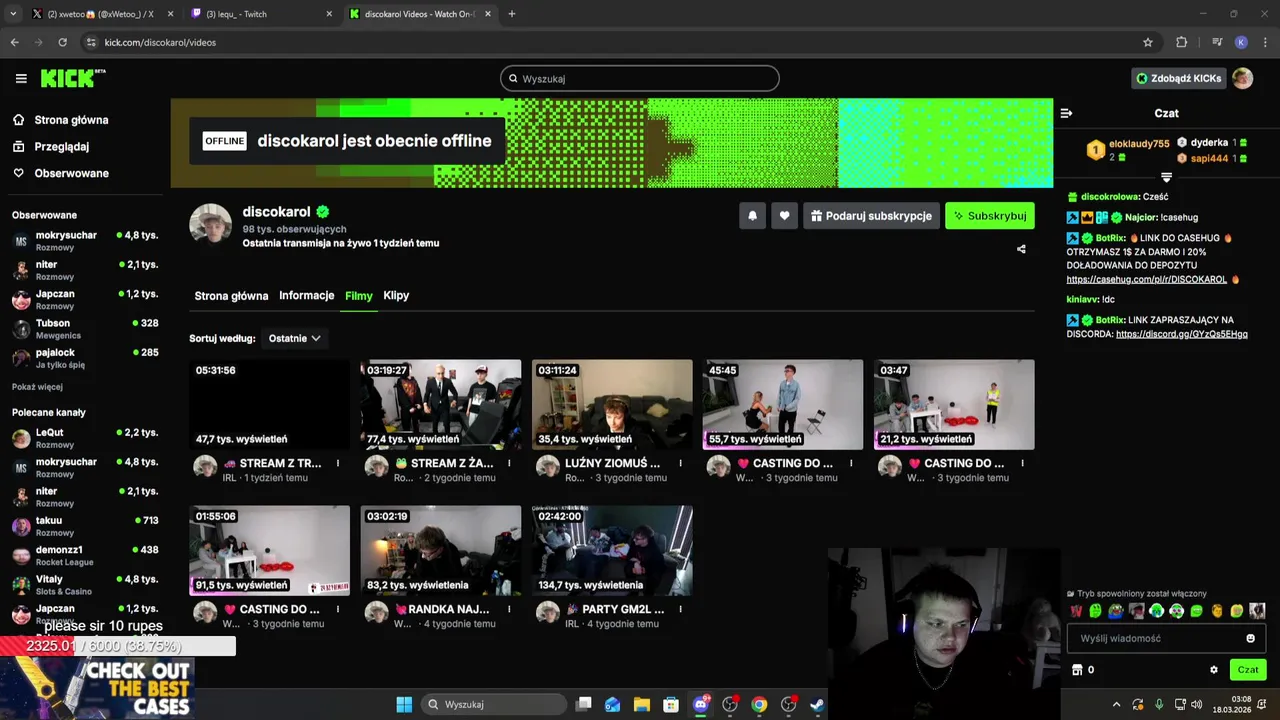Open the discord.gg invite link in chat
This screenshot has width=1280, height=720.
pyautogui.click(x=1182, y=334)
